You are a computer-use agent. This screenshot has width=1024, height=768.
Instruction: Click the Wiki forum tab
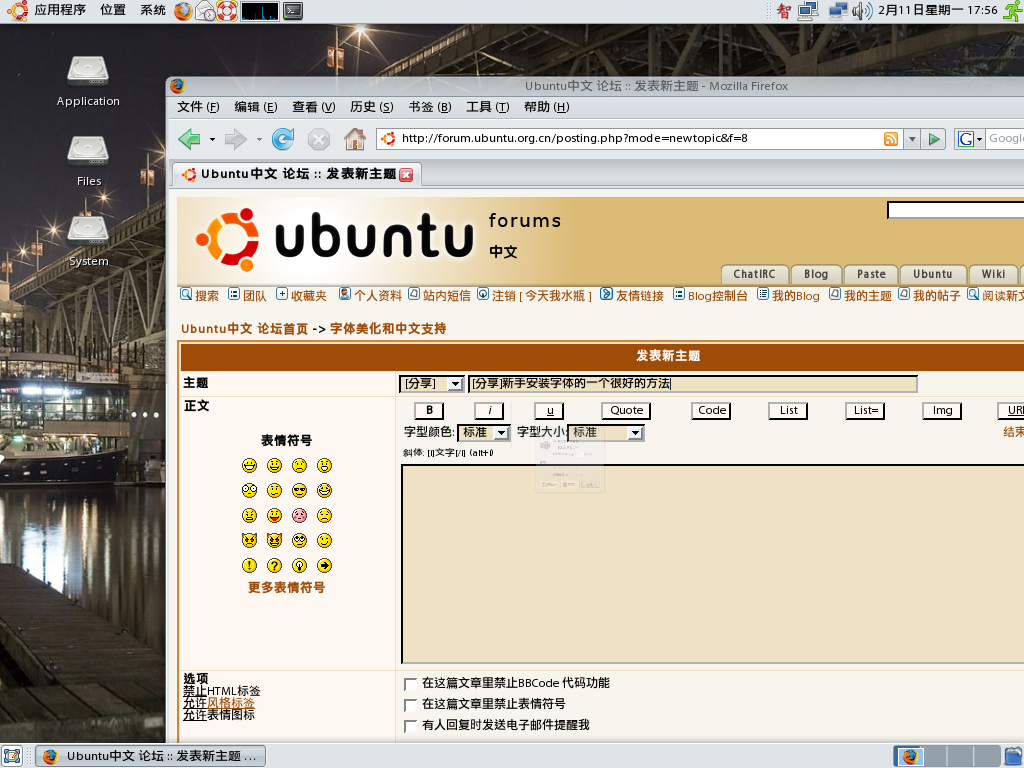pos(993,274)
